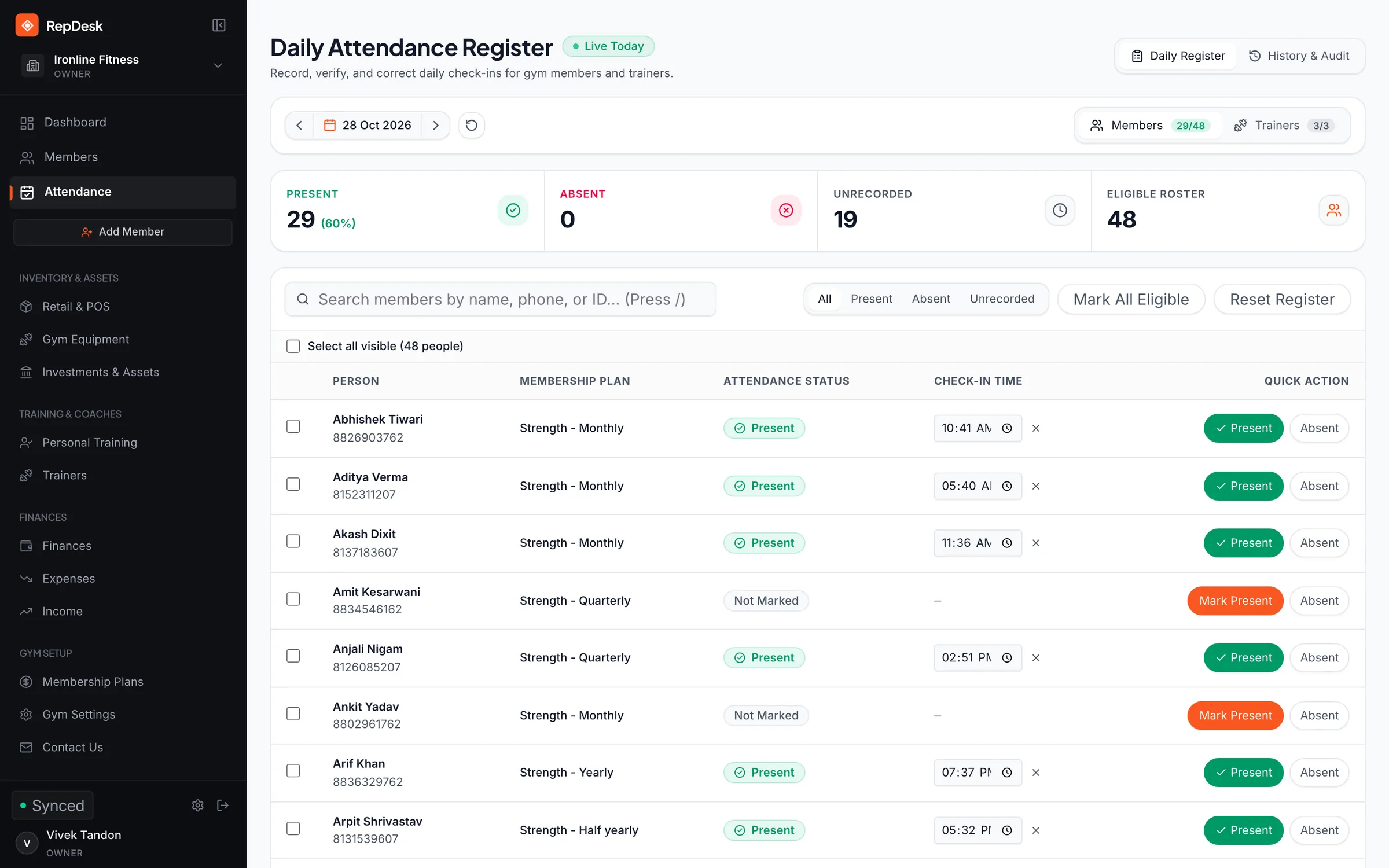The height and width of the screenshot is (868, 1389).
Task: Mark Present for Amit Kesarwani
Action: point(1235,601)
